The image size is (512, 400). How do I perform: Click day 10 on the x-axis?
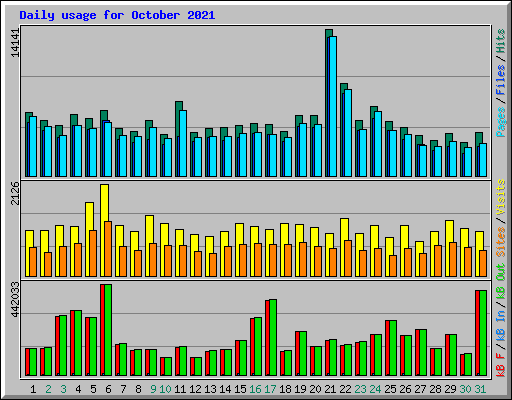(x=165, y=389)
